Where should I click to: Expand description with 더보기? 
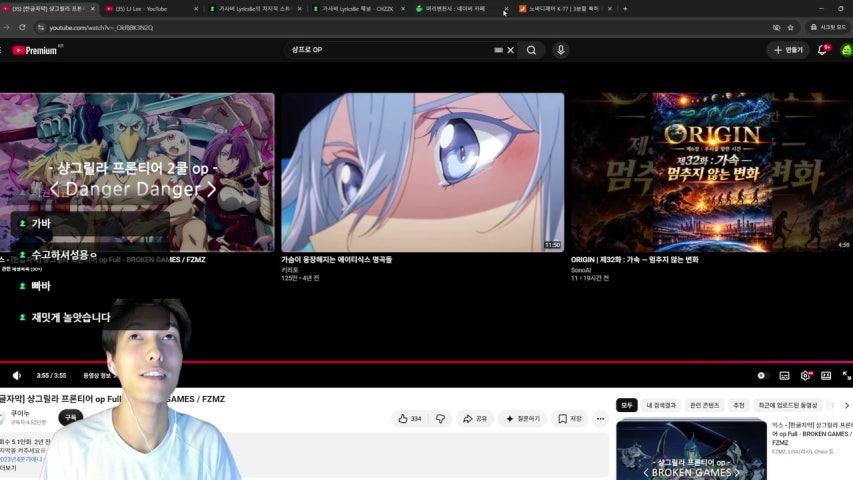8,468
